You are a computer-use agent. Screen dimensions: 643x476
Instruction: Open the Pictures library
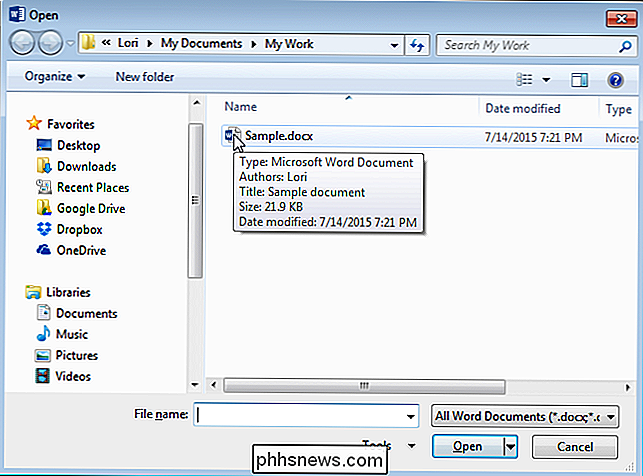click(x=78, y=355)
